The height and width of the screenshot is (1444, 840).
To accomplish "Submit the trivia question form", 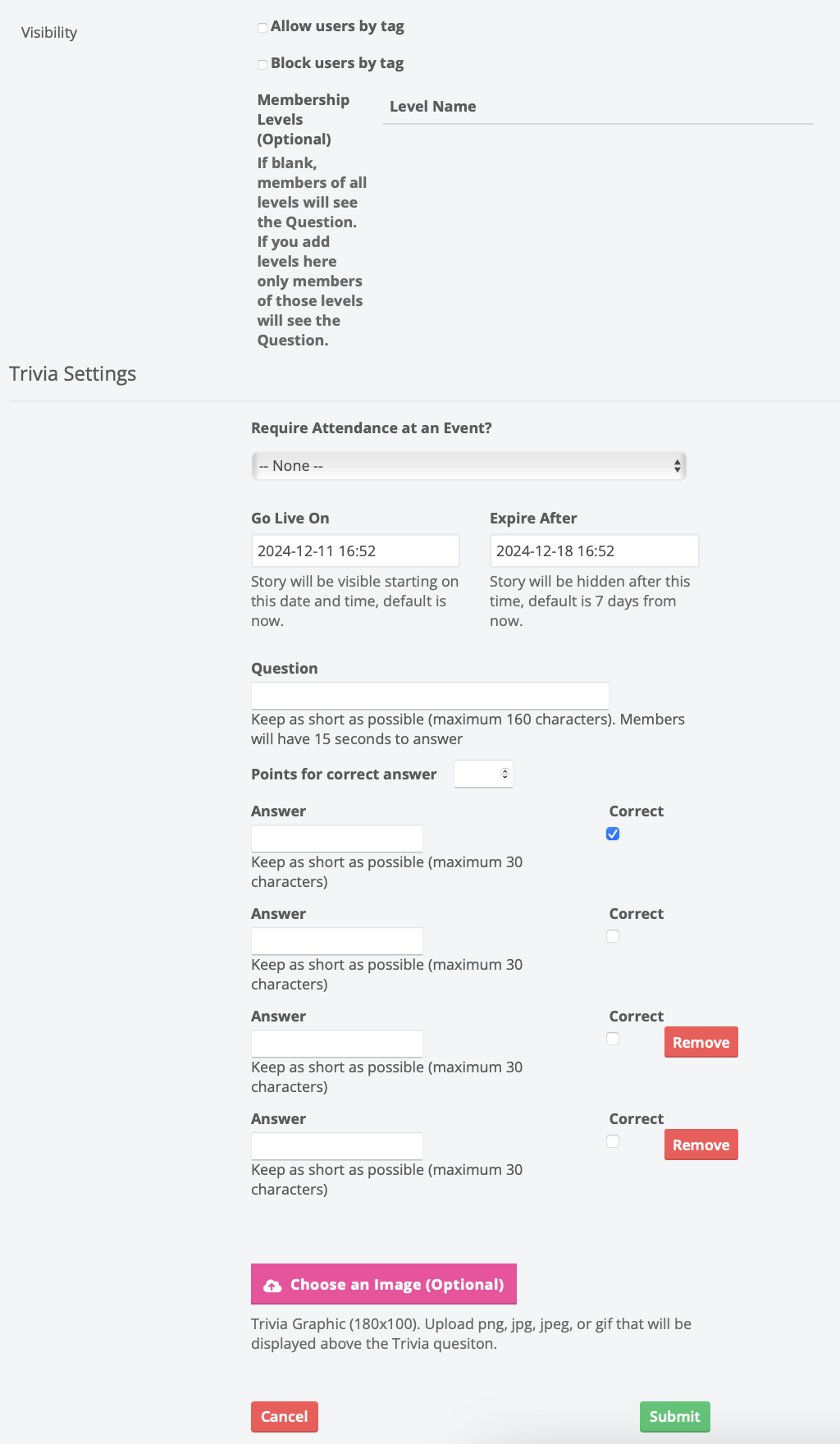I will pyautogui.click(x=674, y=1417).
